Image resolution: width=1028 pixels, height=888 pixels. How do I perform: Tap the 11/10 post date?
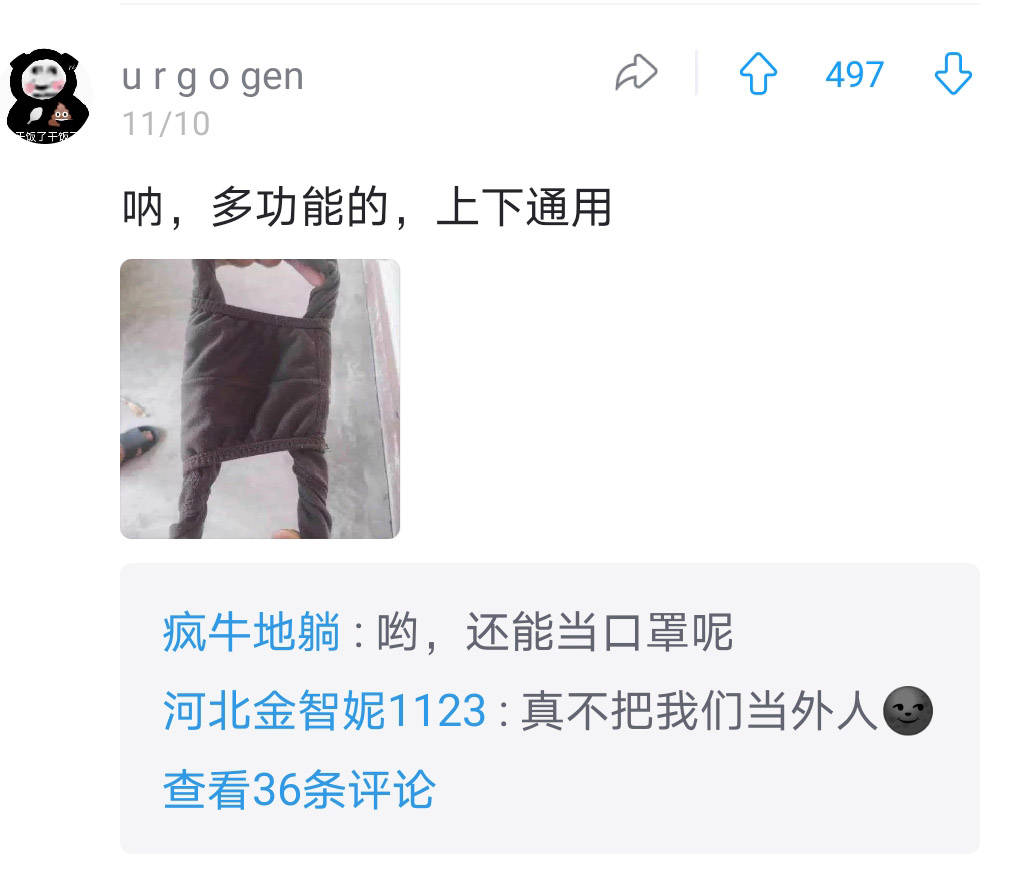[x=166, y=123]
